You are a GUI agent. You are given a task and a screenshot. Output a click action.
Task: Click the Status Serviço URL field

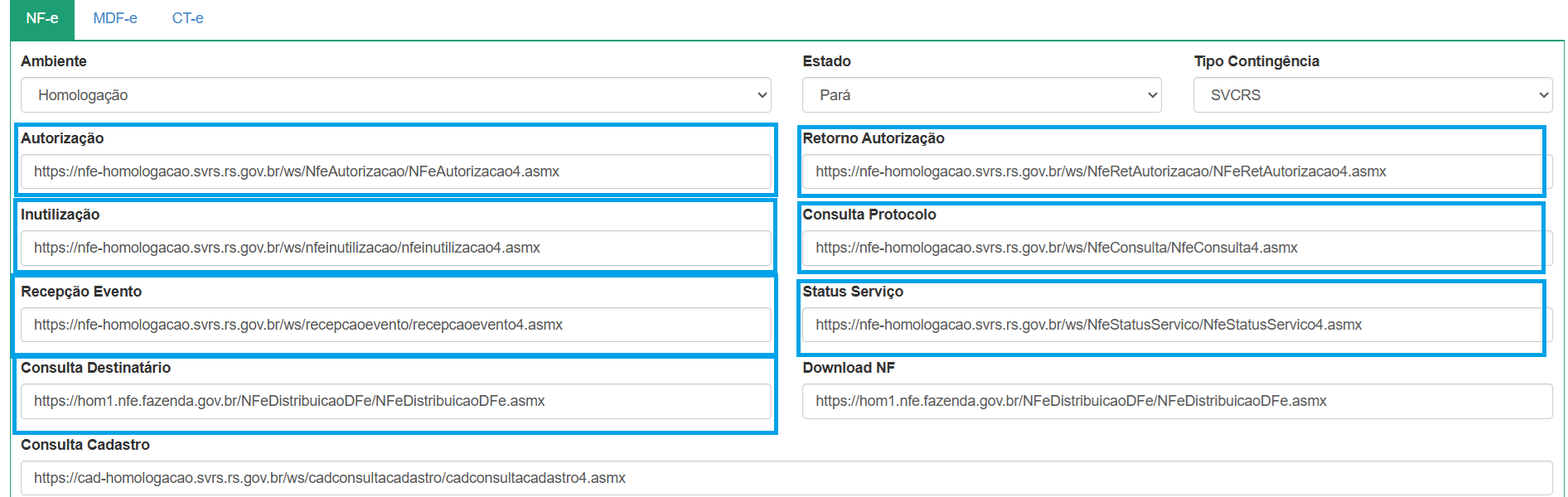click(x=1177, y=325)
